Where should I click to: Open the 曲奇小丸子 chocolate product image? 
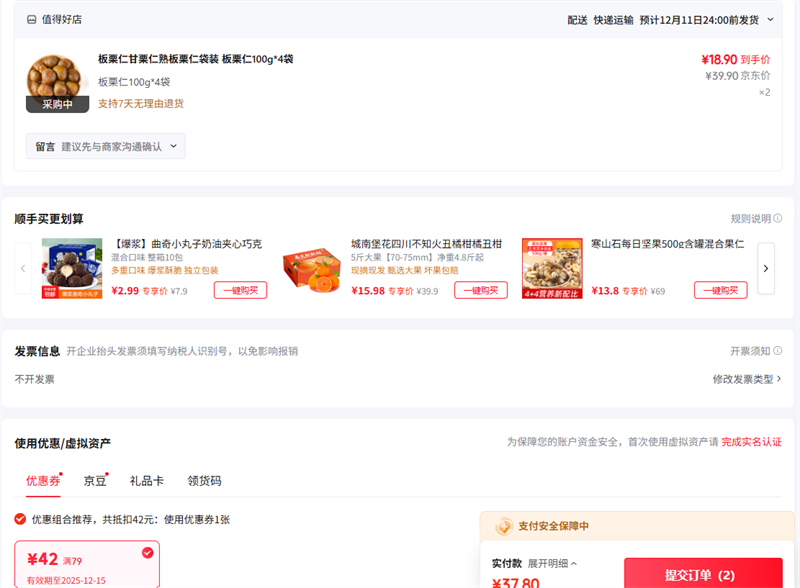pos(72,269)
